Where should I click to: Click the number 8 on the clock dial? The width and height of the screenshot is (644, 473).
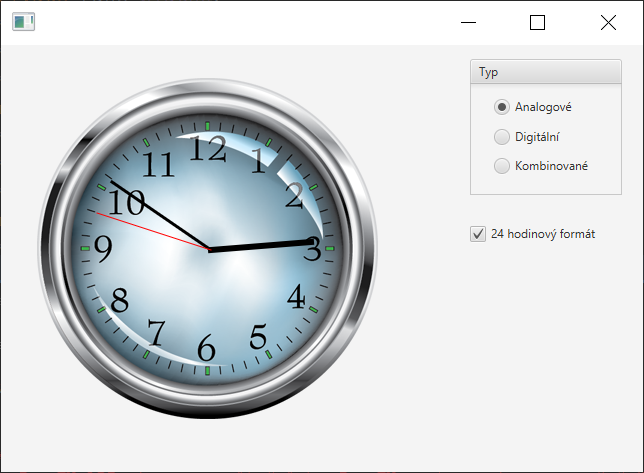[x=120, y=300]
